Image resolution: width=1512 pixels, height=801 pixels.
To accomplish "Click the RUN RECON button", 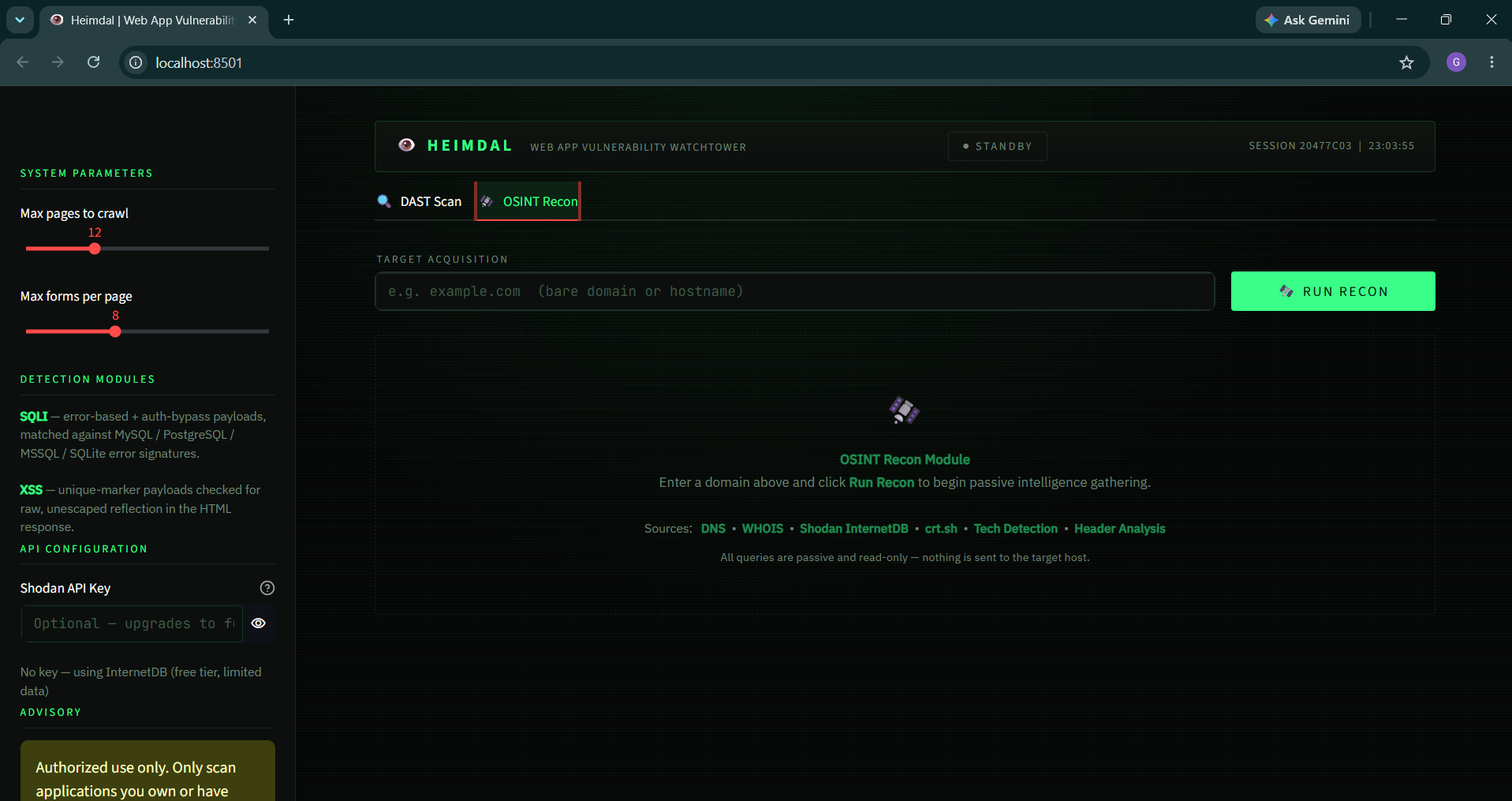I will [x=1333, y=291].
